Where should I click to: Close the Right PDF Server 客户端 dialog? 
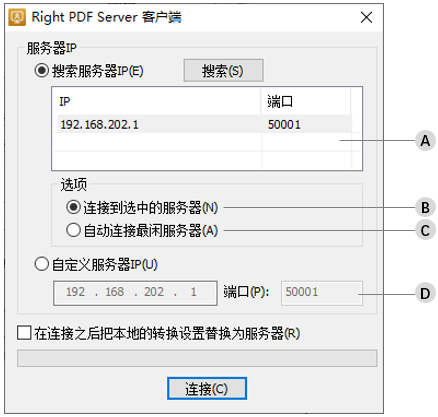(x=366, y=17)
